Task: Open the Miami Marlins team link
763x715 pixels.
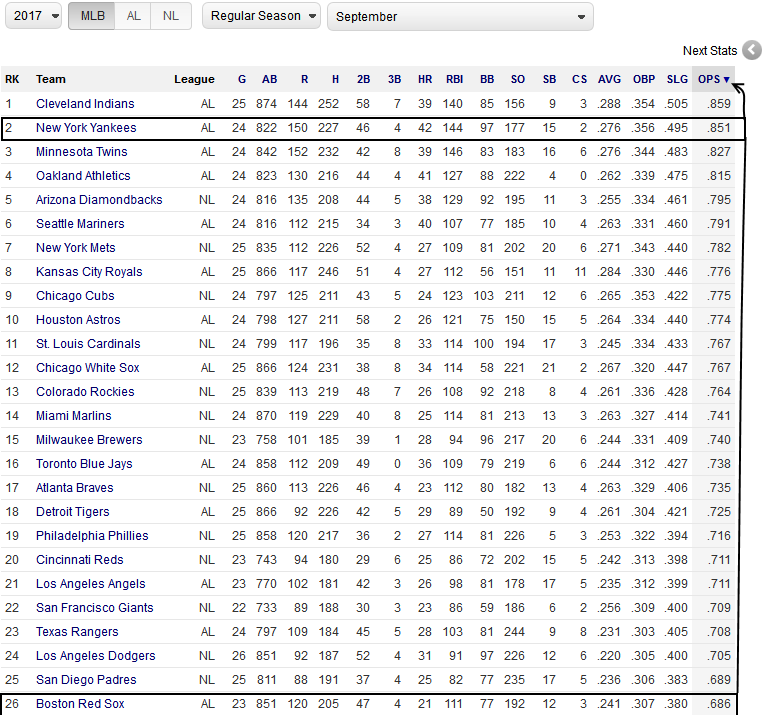Action: click(x=74, y=416)
